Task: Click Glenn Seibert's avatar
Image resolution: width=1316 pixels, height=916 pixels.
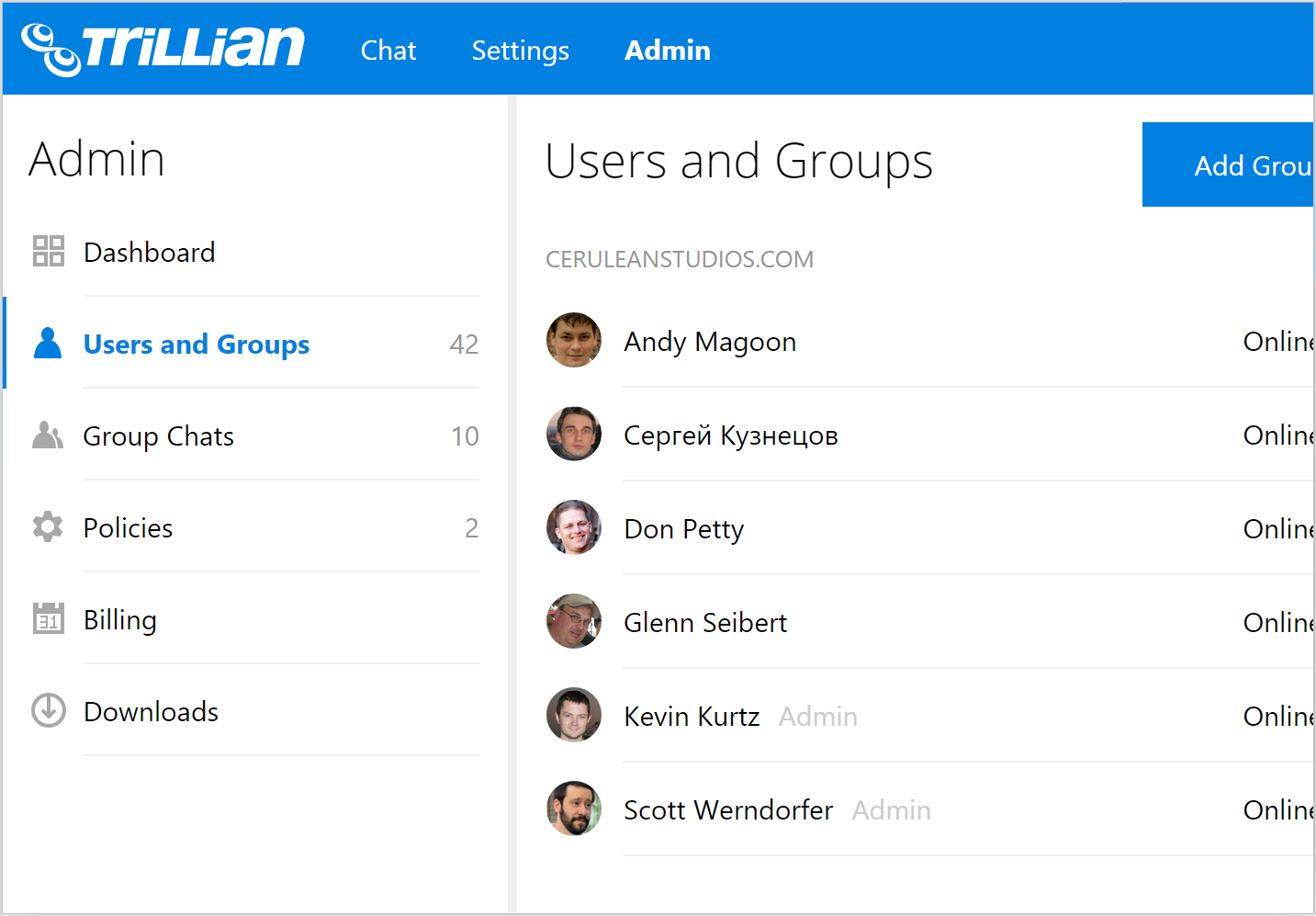Action: tap(574, 621)
